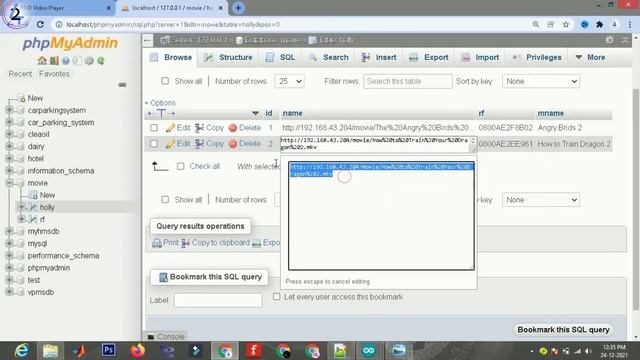The image size is (640, 360).
Task: Switch to the Structure tab
Action: (229, 58)
